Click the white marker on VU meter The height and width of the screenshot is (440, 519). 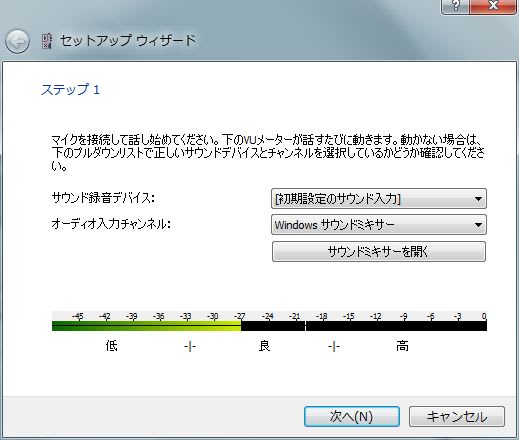[305, 326]
